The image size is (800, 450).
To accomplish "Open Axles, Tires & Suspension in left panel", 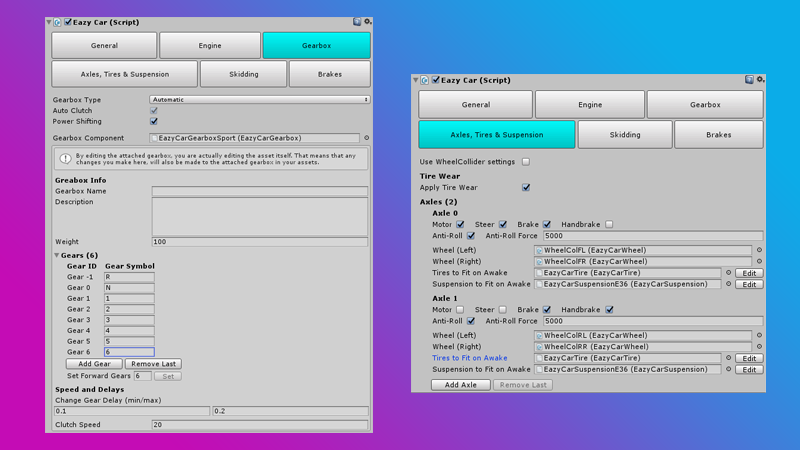I will point(124,74).
